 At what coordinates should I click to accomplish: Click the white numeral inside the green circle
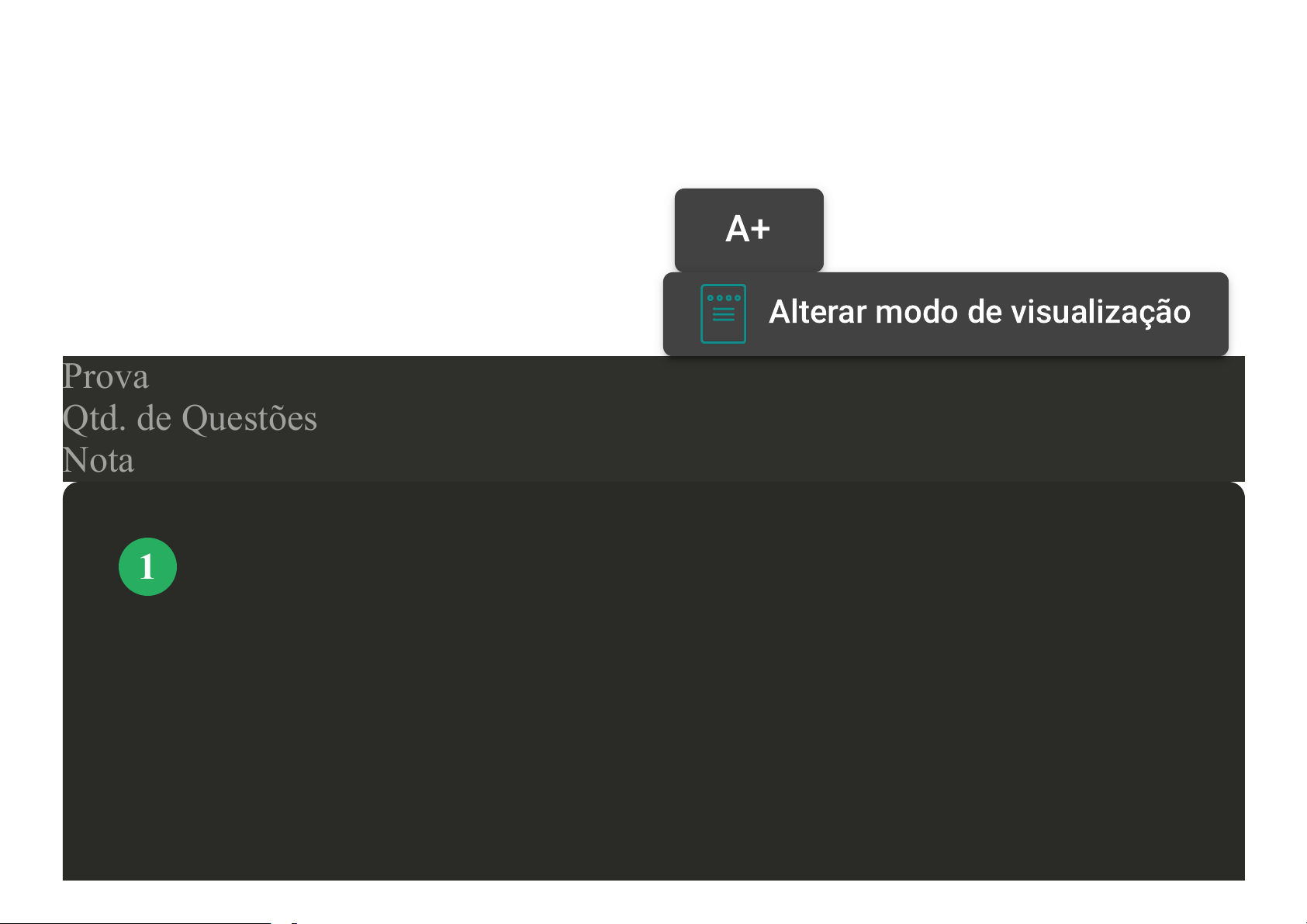tap(147, 566)
